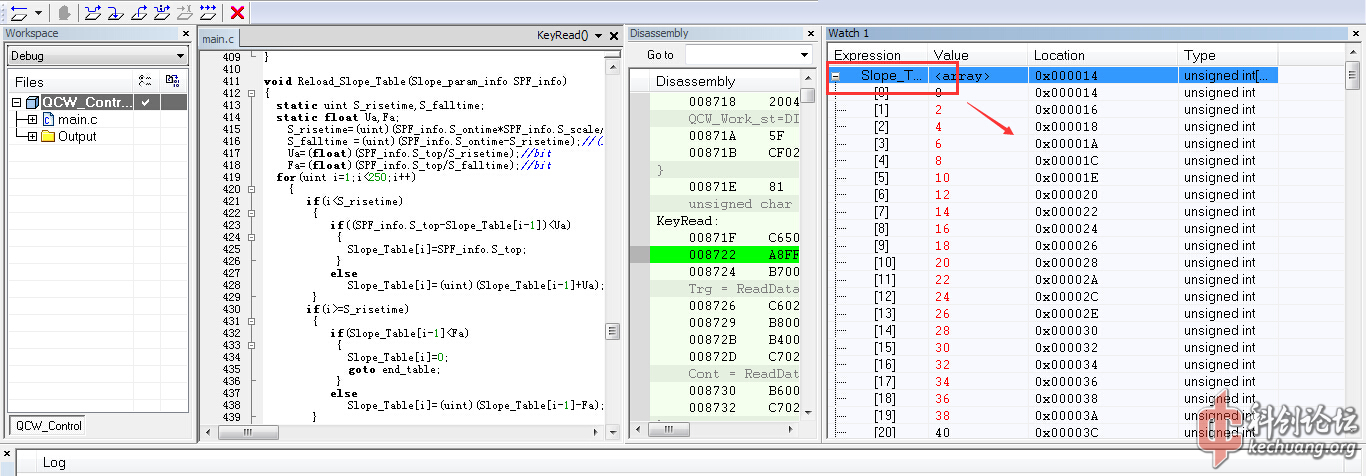Click the Step Out icon
The height and width of the screenshot is (476, 1366).
[139, 12]
